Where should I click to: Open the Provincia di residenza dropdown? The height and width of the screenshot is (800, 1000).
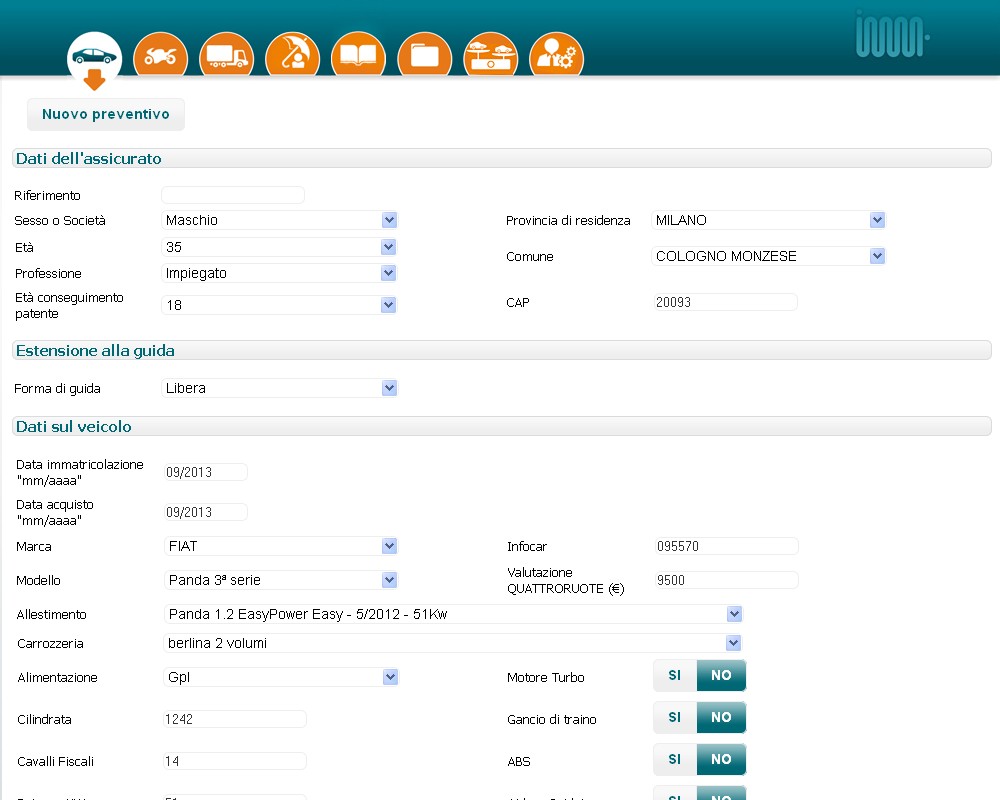click(x=768, y=220)
